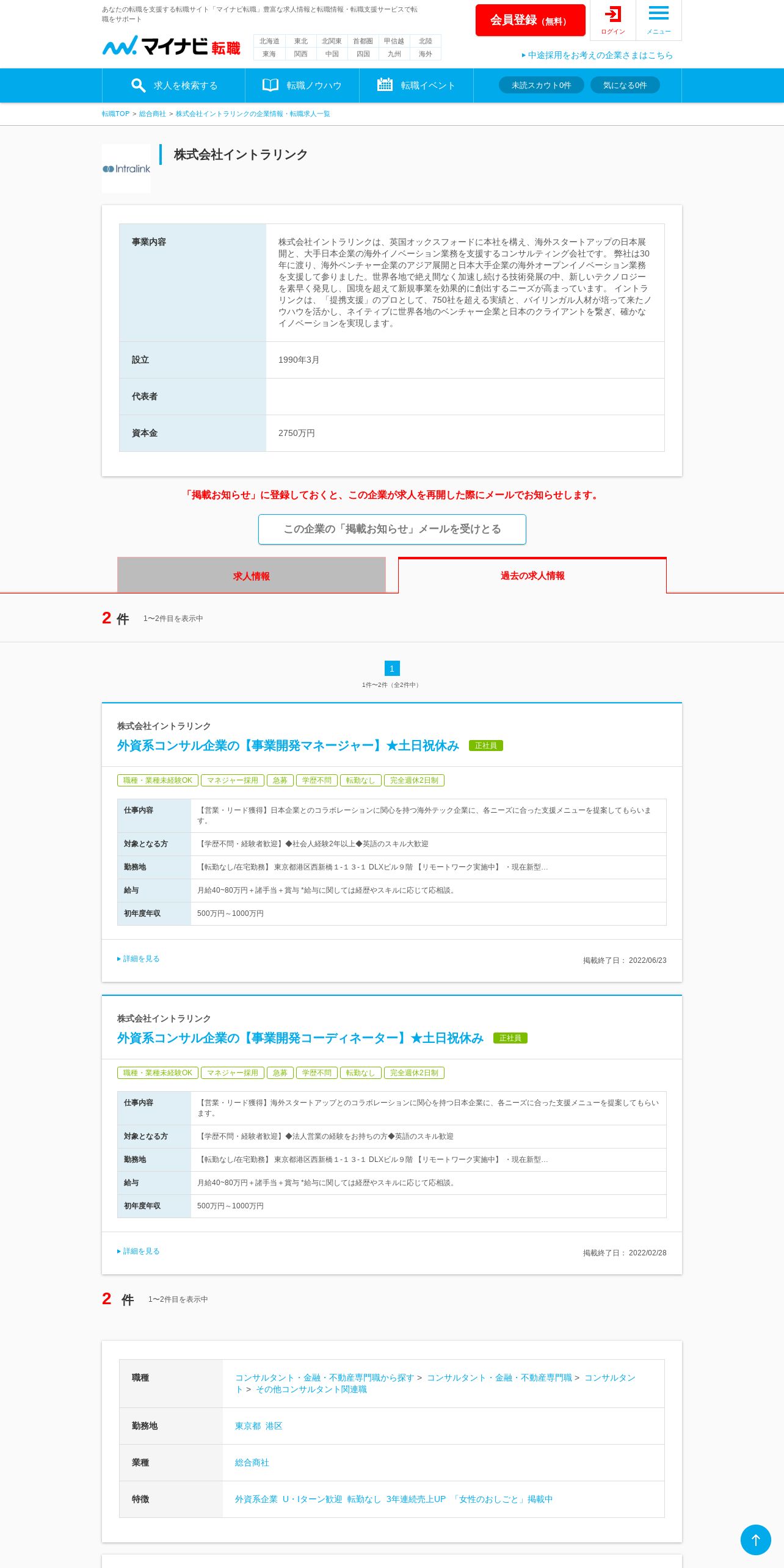The width and height of the screenshot is (784, 1568).
Task: Click 完全週休2日制 tag on coordinator job
Action: click(414, 1073)
